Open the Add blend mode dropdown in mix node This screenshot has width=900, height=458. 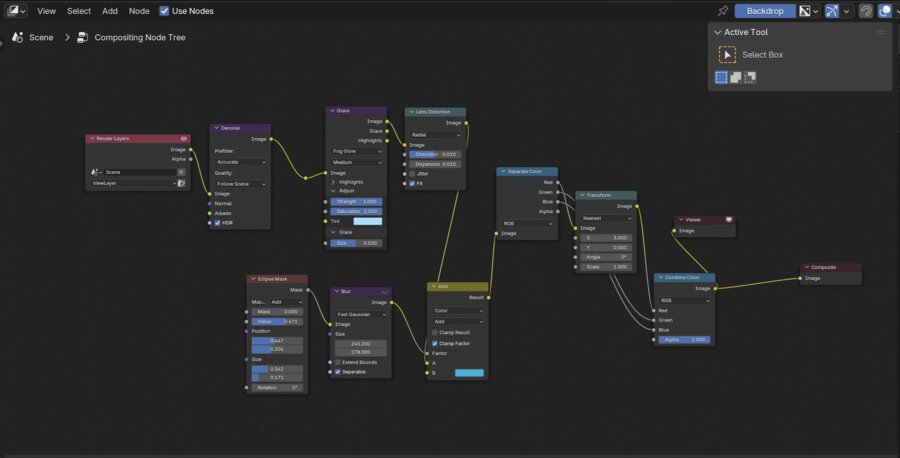point(457,321)
